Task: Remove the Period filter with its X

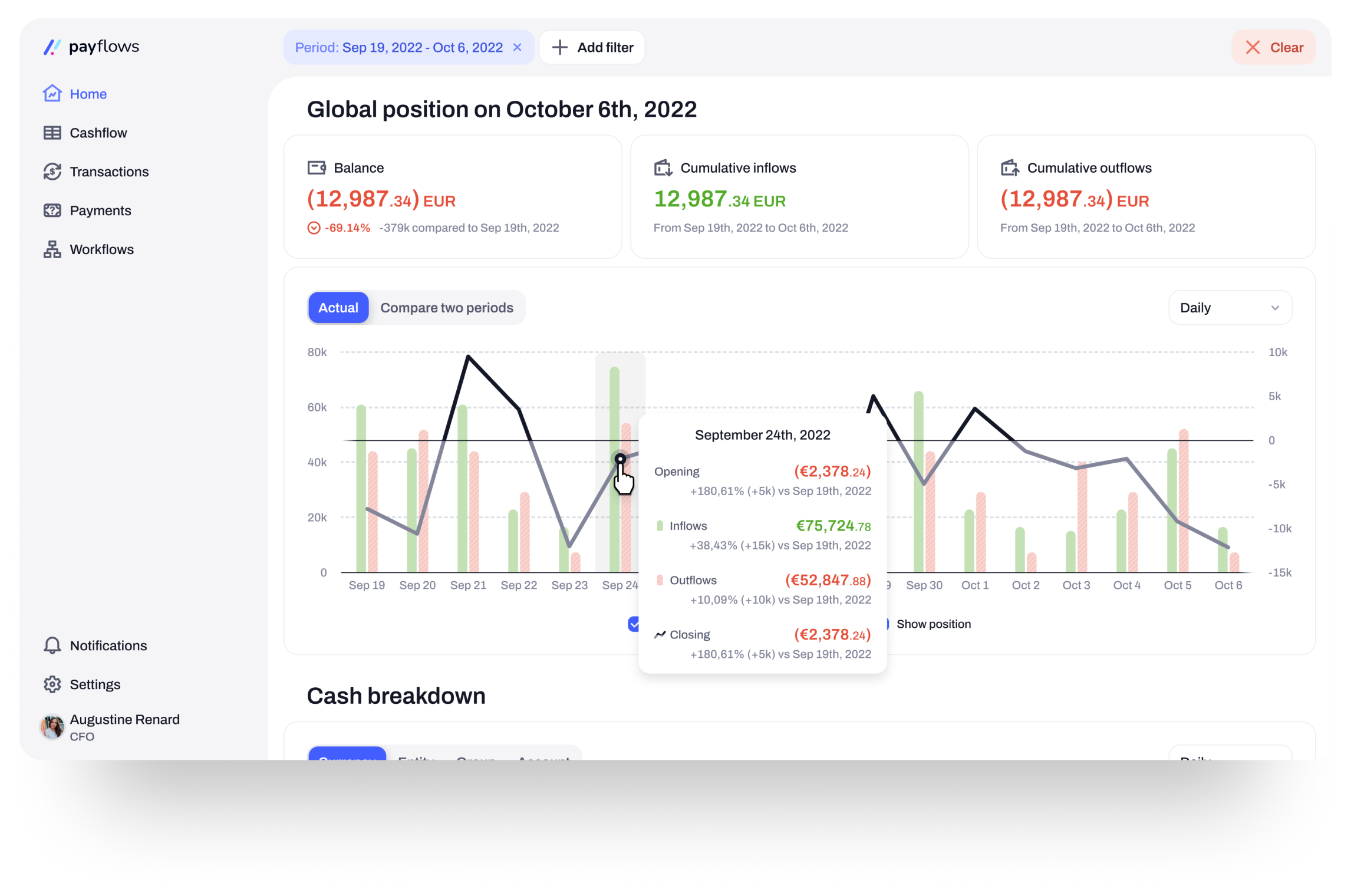Action: point(517,47)
